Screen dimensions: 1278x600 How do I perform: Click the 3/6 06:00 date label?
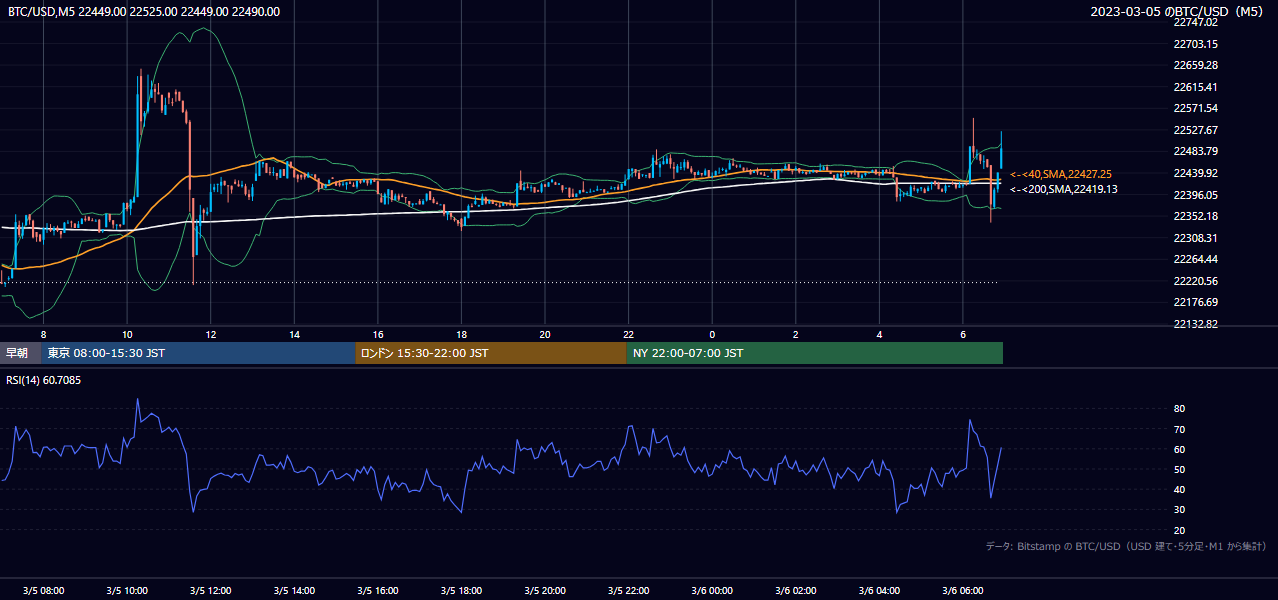pos(963,590)
